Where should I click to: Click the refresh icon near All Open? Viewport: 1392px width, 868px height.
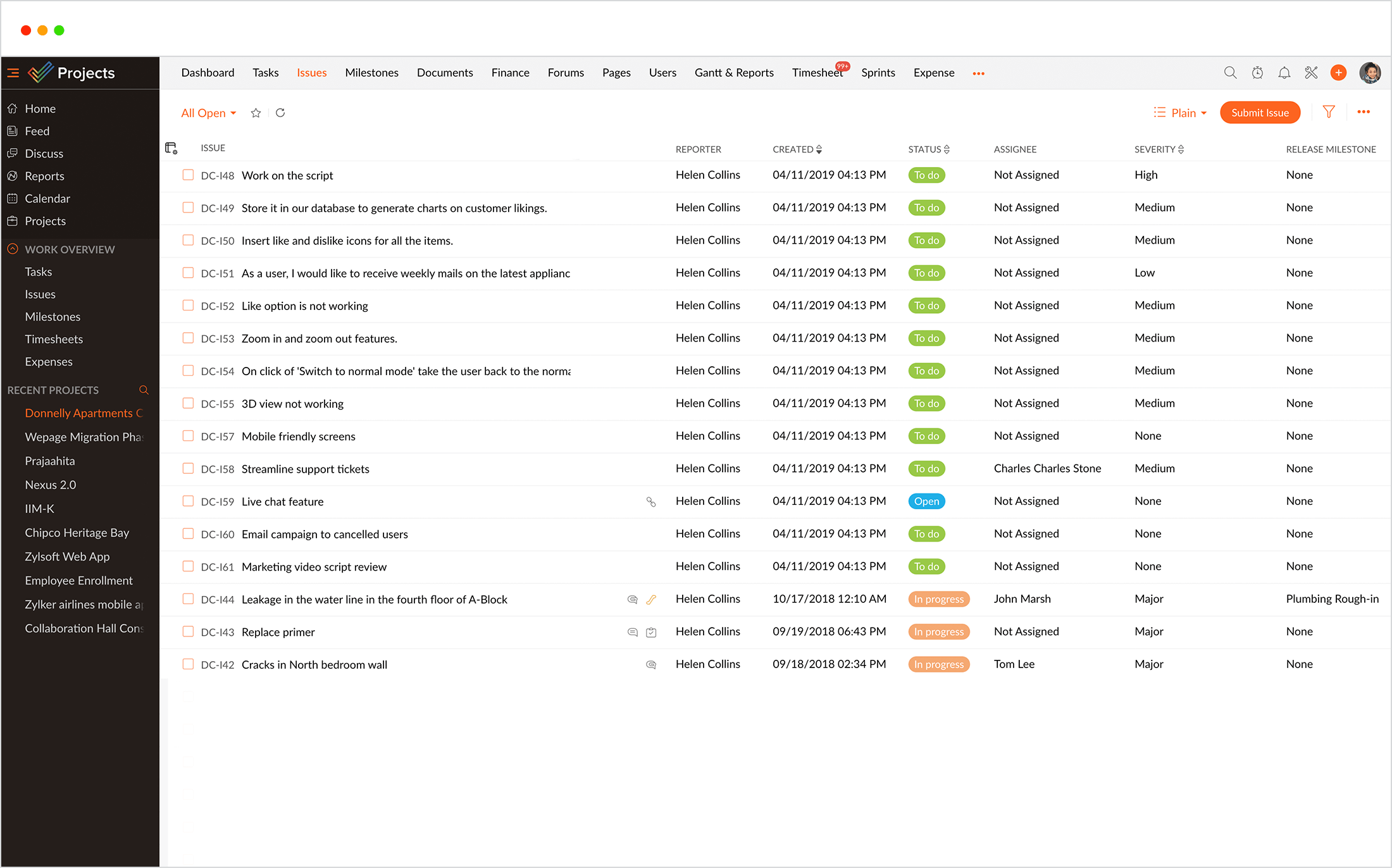[280, 113]
